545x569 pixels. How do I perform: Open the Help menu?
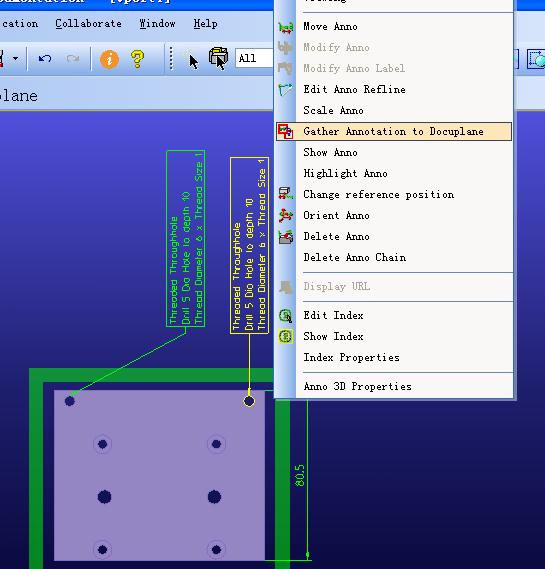[x=205, y=24]
